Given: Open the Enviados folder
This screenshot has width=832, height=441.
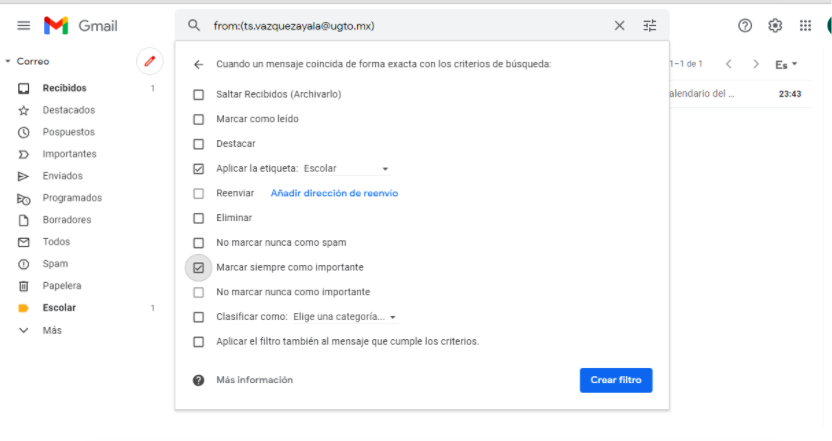Looking at the screenshot, I should 63,176.
